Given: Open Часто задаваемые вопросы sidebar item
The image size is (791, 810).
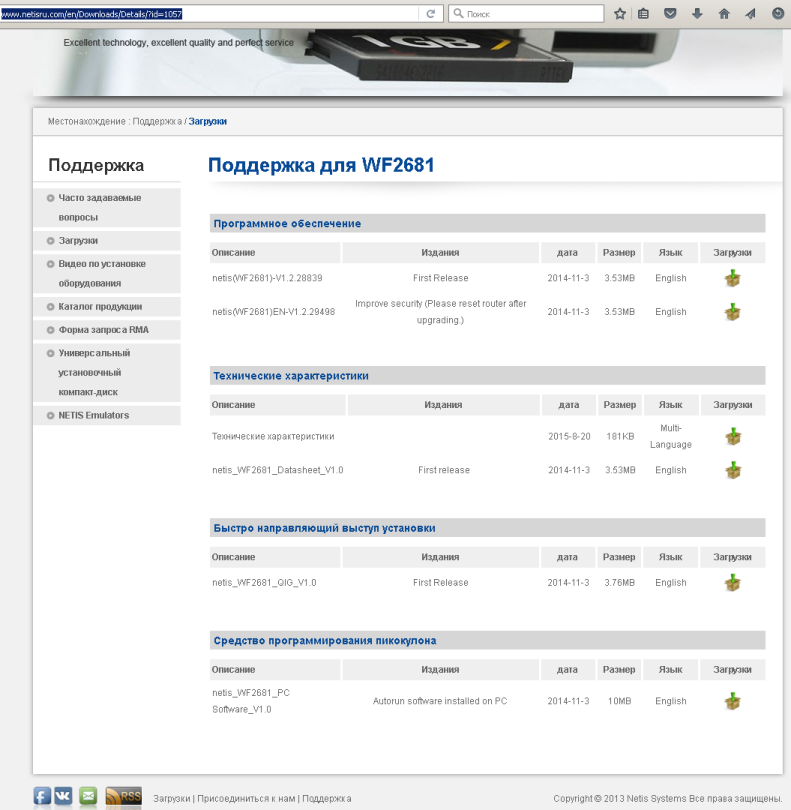Looking at the screenshot, I should (x=107, y=208).
